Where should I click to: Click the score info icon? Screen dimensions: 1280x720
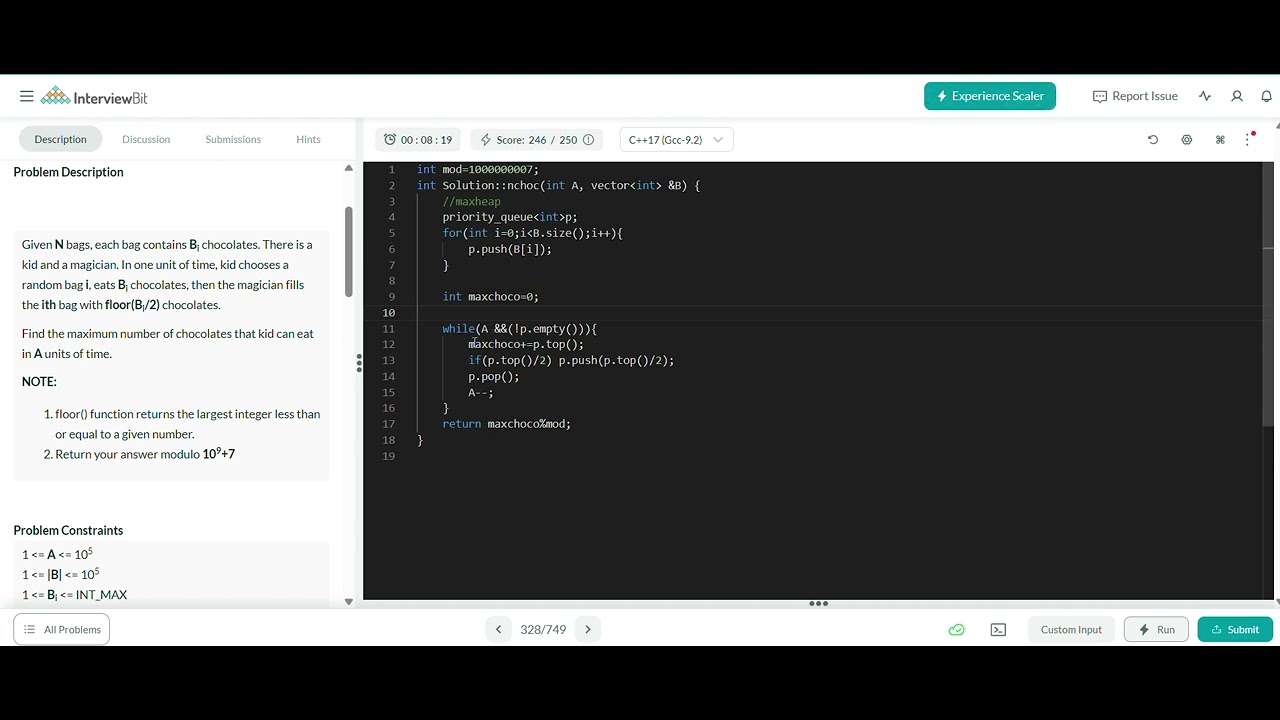pos(588,140)
